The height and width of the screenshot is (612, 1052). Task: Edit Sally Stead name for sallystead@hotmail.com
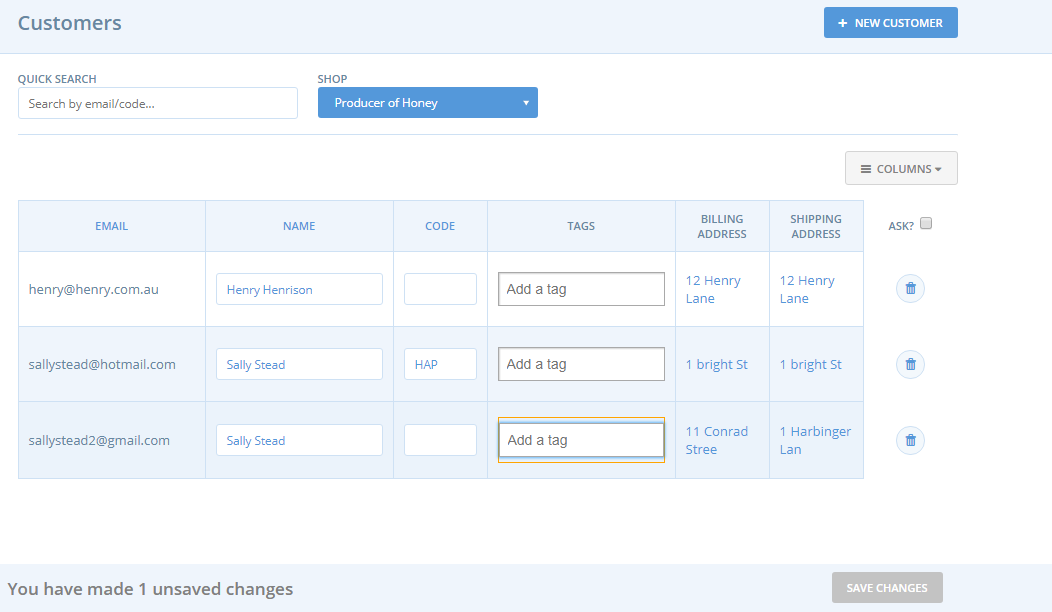(x=299, y=364)
